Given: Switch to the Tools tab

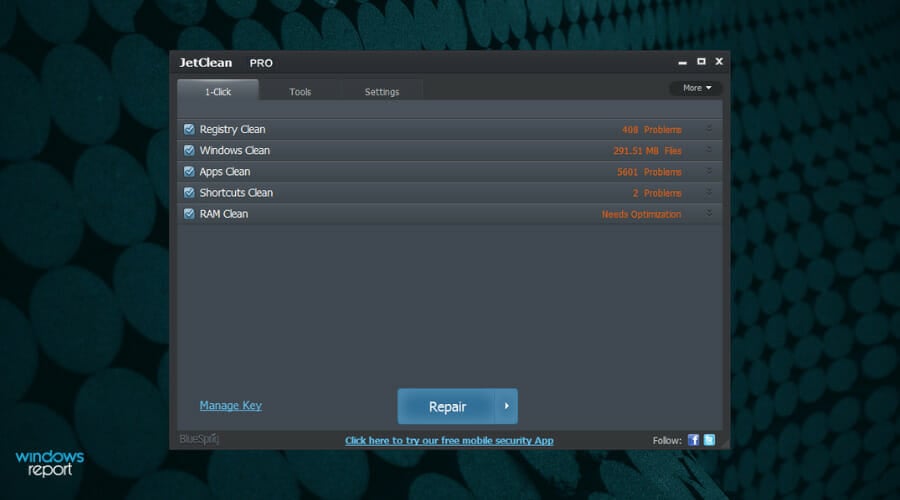Looking at the screenshot, I should pos(300,91).
